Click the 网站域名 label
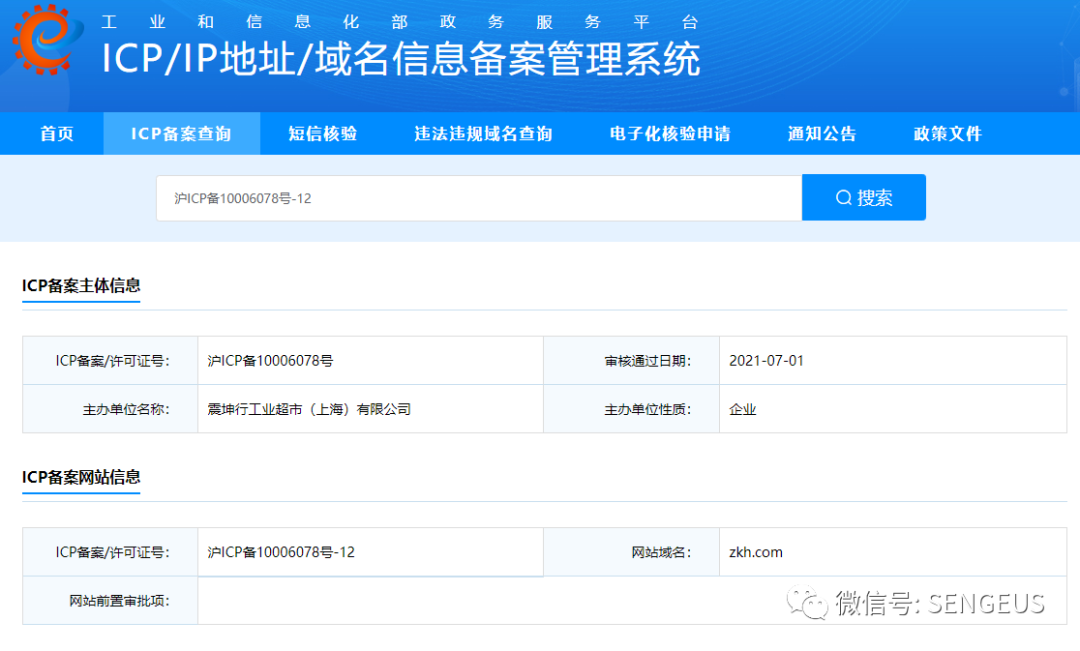Image resolution: width=1080 pixels, height=651 pixels. coord(661,552)
